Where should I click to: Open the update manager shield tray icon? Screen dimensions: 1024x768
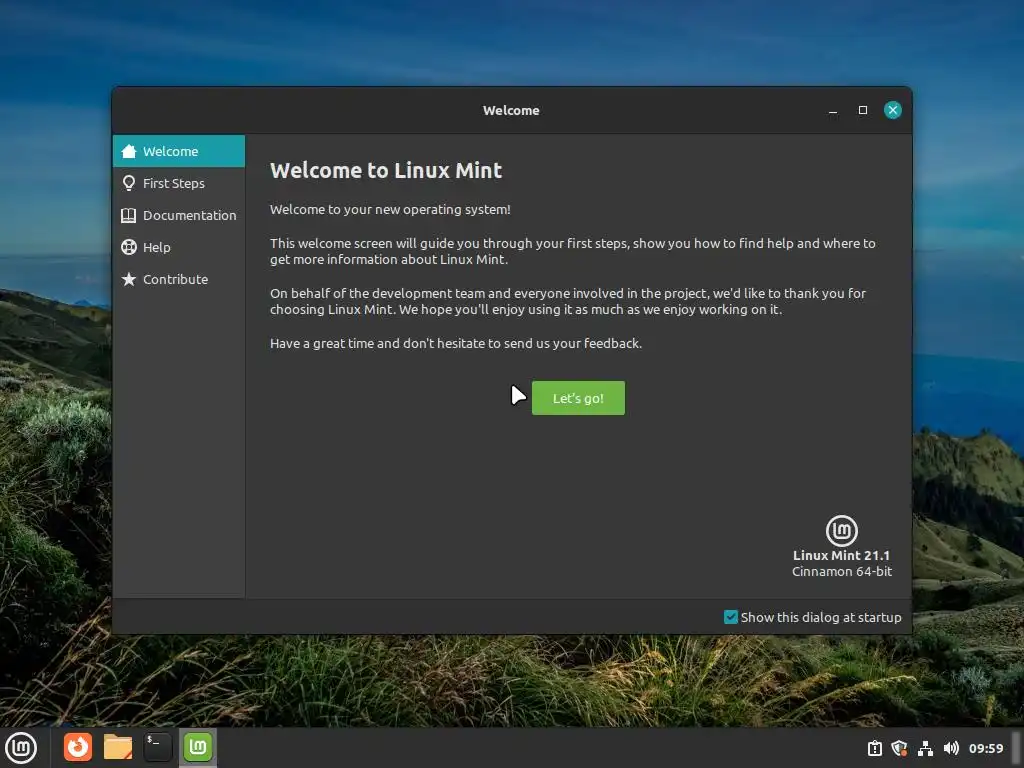point(899,748)
